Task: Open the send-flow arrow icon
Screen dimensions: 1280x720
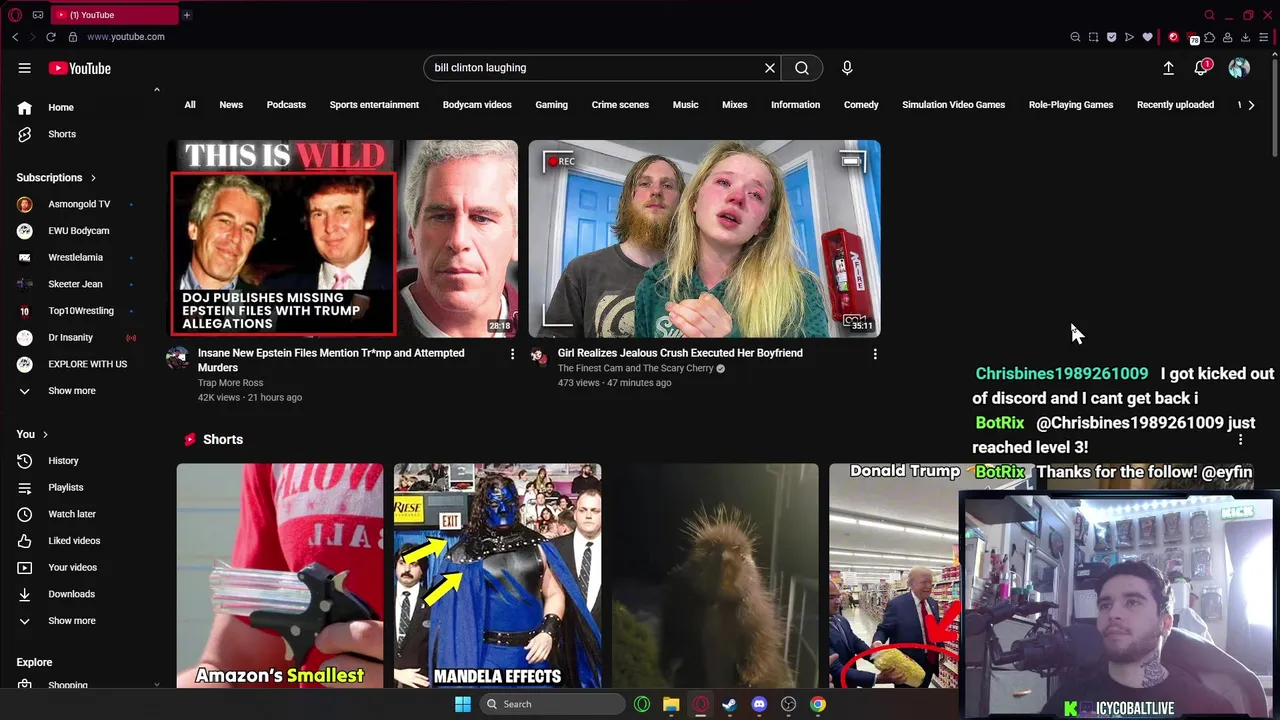Action: point(1129,37)
